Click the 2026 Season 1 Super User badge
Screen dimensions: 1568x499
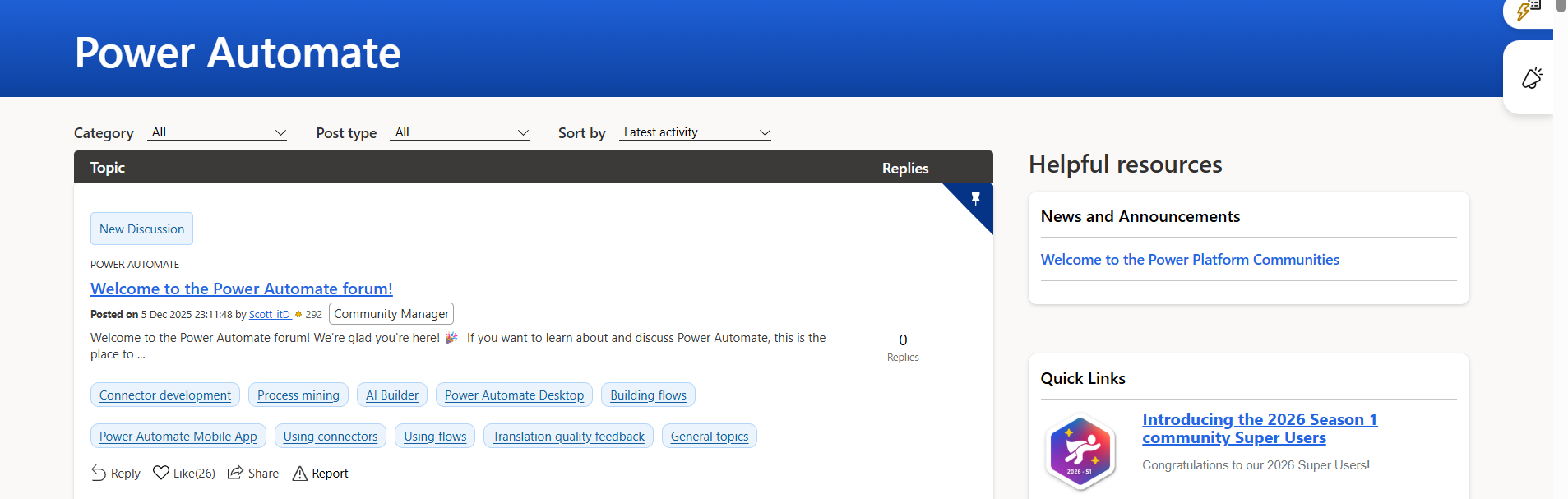click(1080, 451)
